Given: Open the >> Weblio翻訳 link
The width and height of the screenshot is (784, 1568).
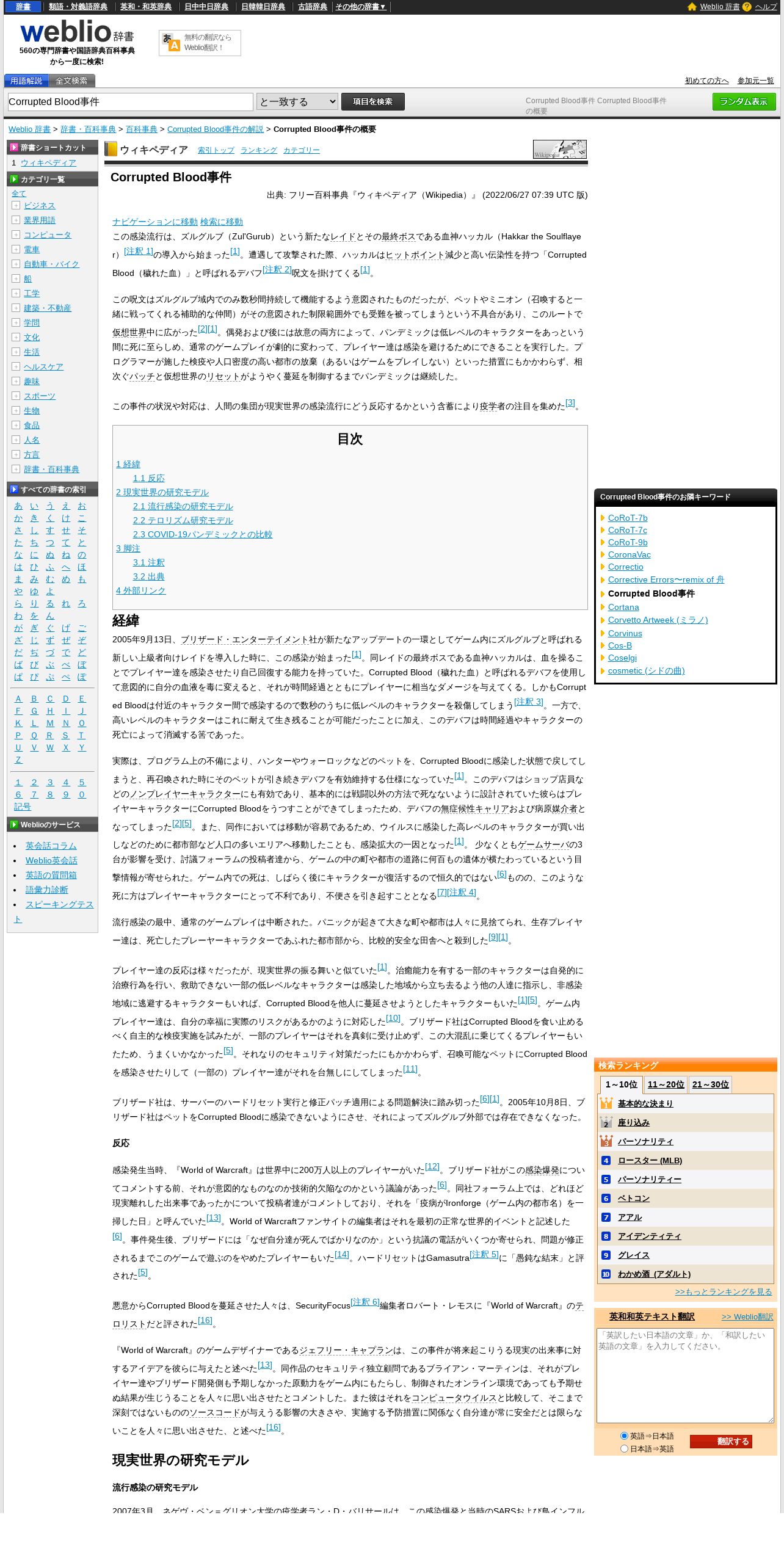Looking at the screenshot, I should tap(747, 1316).
